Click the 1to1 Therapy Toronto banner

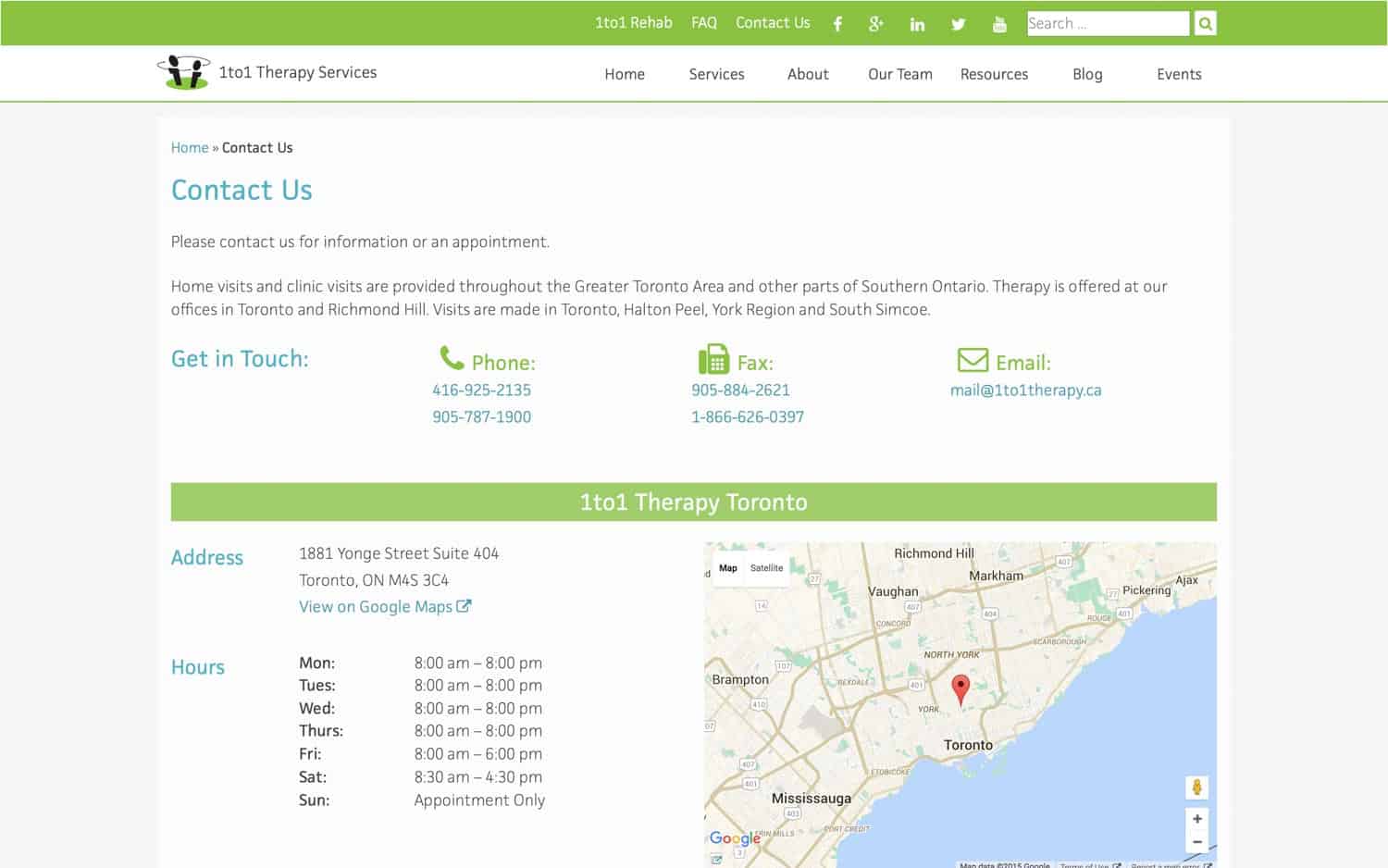(x=694, y=502)
